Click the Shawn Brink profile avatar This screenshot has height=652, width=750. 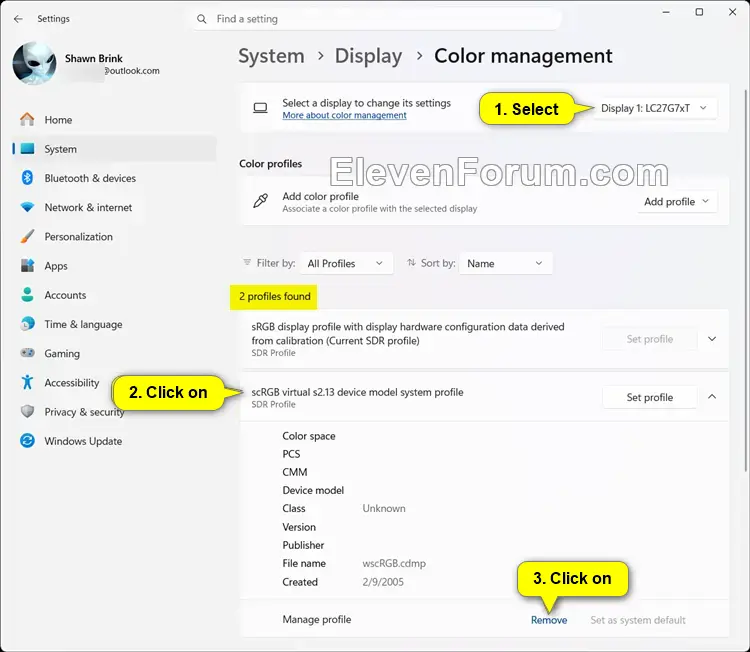34,63
